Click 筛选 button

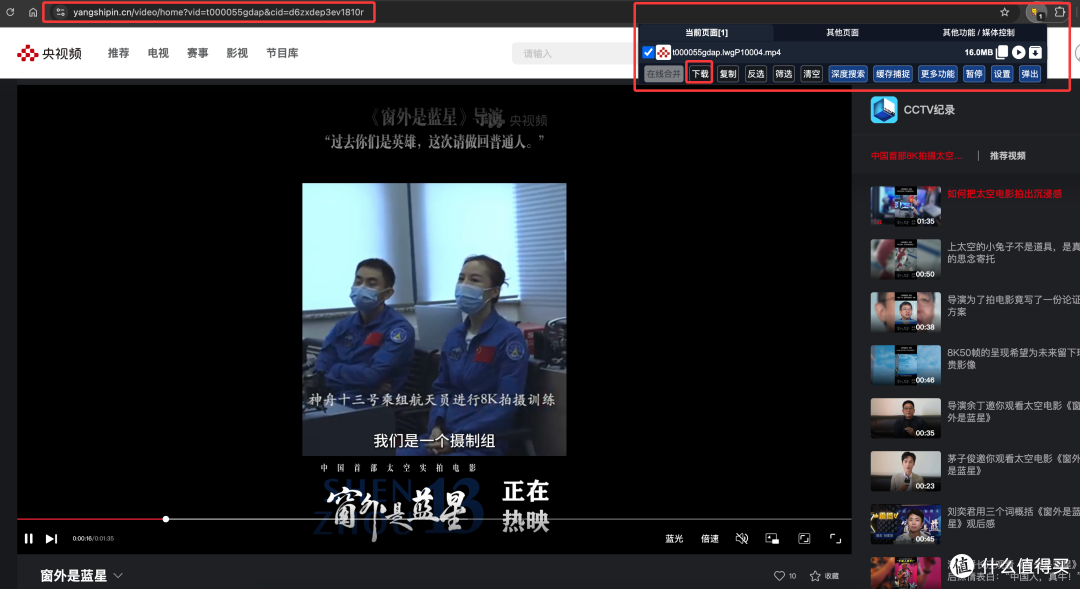coord(784,74)
